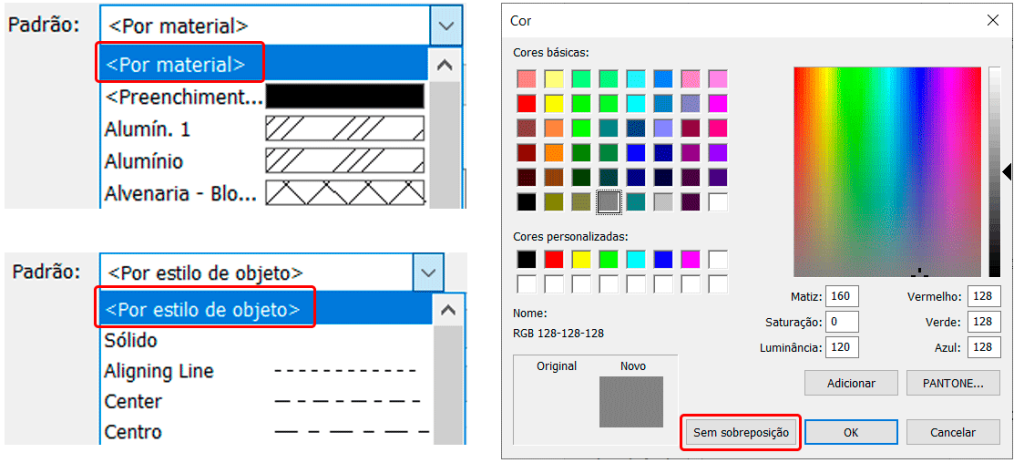
Task: Click the Cancelar button
Action: [953, 432]
